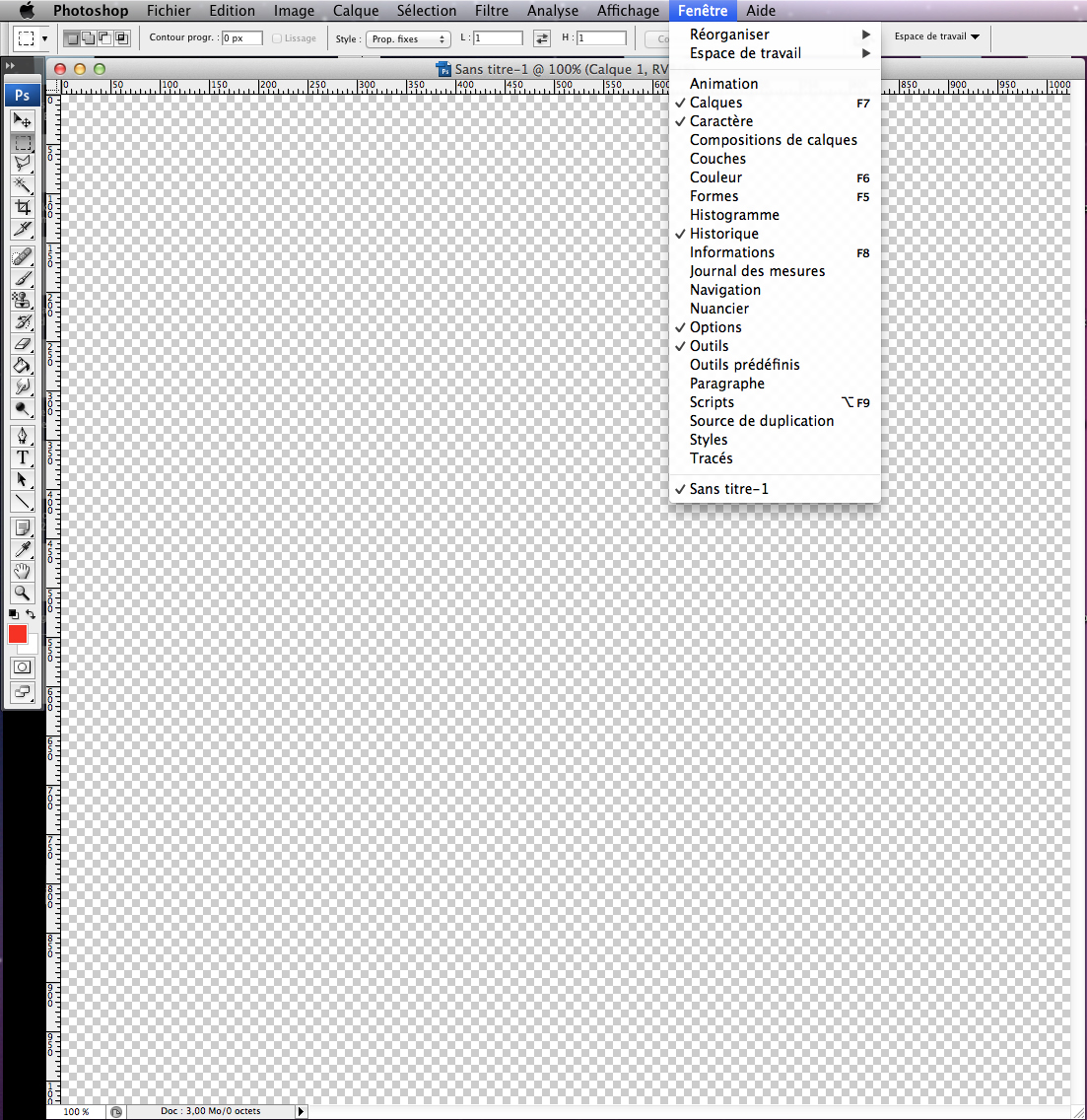
Task: Select the History Brush tool
Action: (22, 321)
